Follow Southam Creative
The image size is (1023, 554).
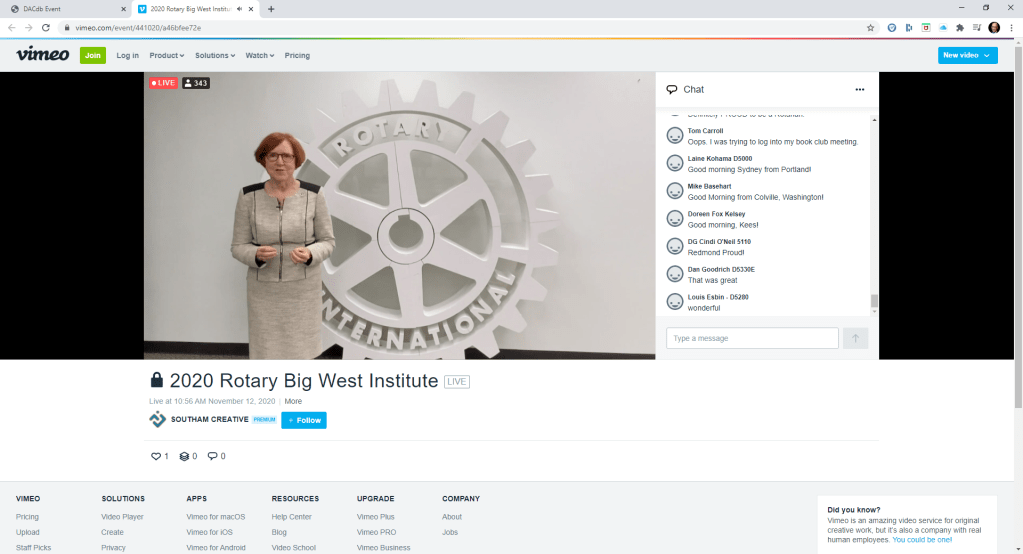coord(304,420)
